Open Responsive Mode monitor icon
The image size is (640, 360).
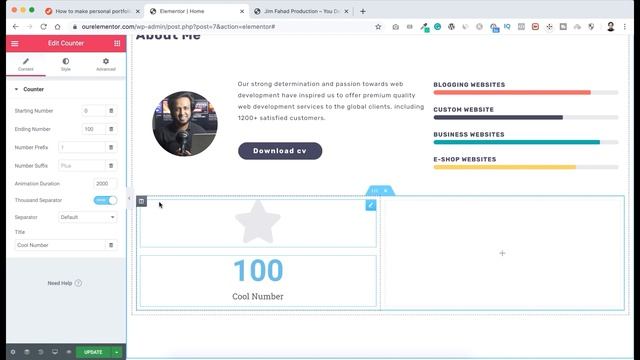(55, 352)
